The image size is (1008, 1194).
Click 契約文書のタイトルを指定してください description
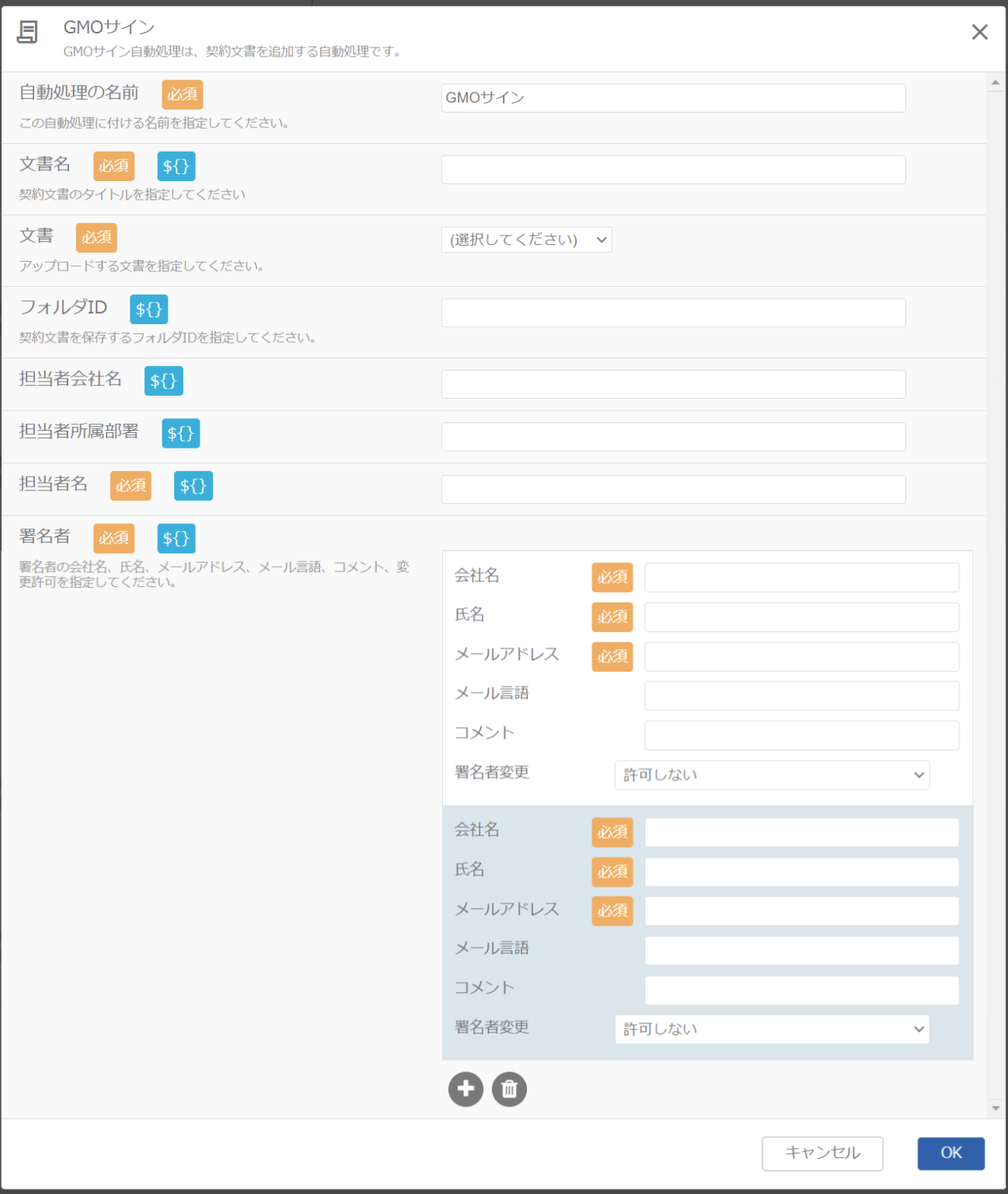click(x=132, y=194)
